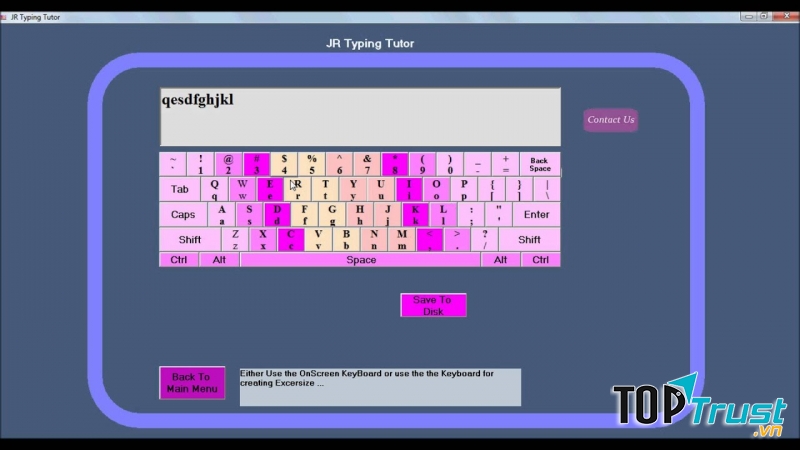Click Save To Disk button
The image size is (800, 450).
coord(433,305)
